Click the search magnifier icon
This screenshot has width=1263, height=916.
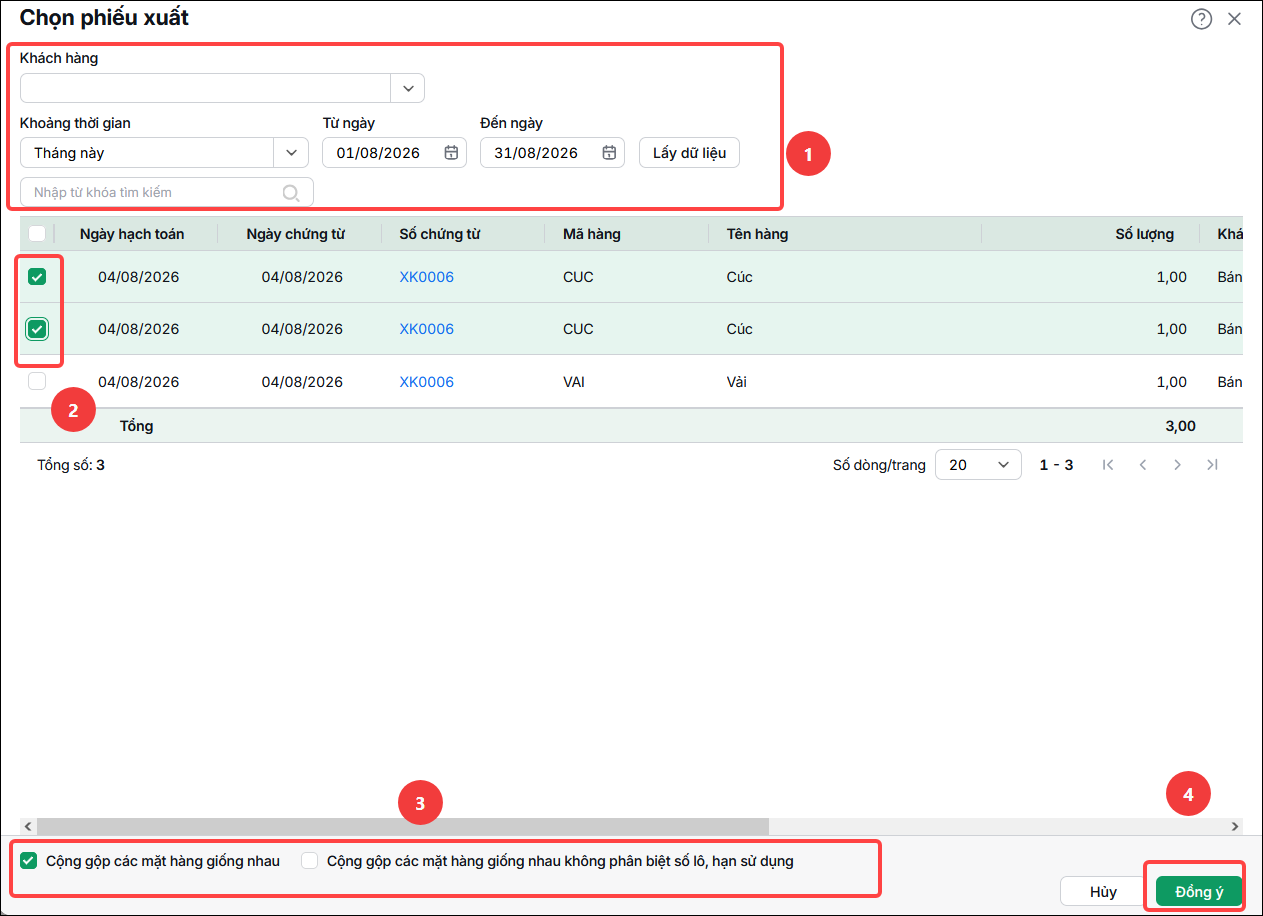(x=291, y=193)
